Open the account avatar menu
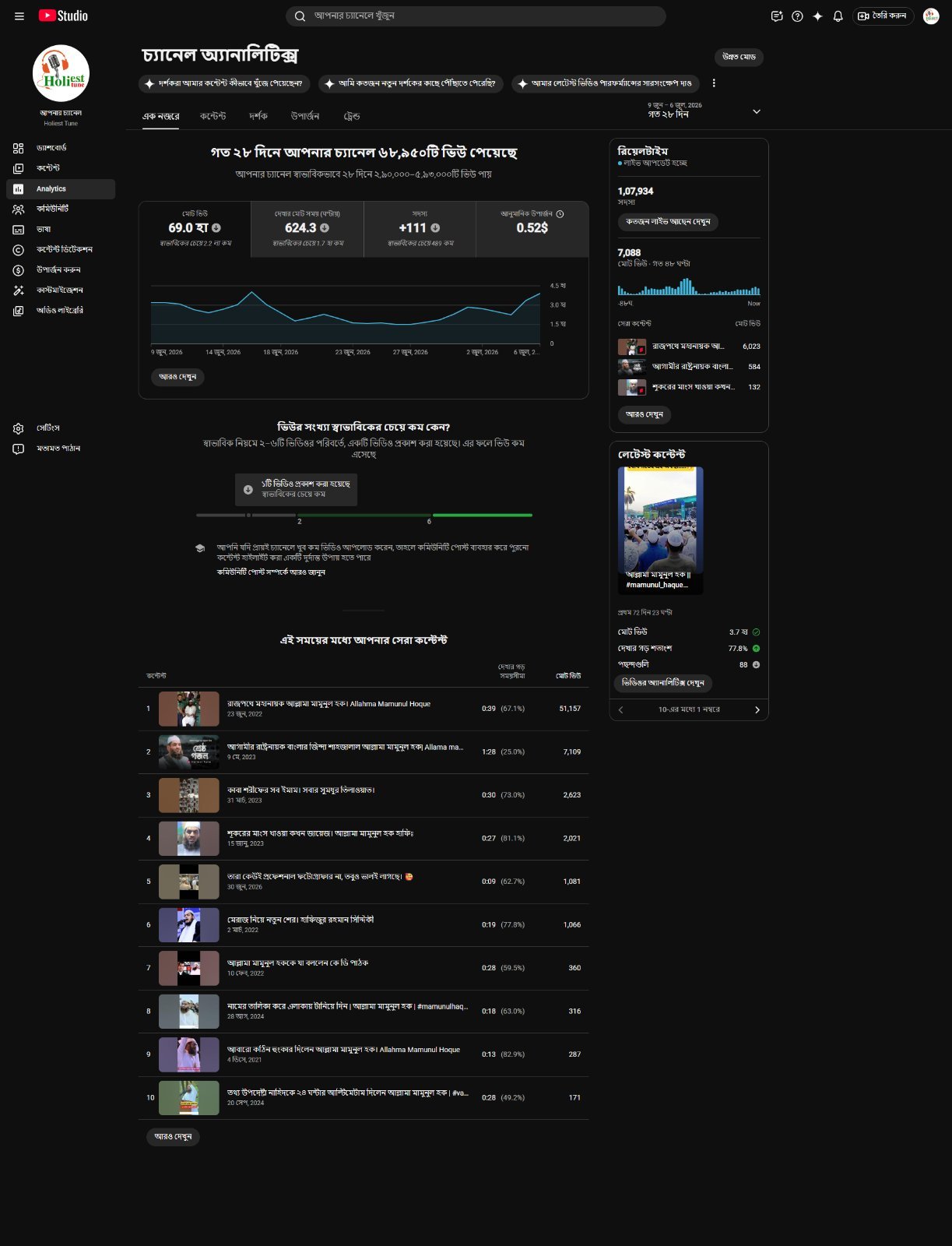This screenshot has height=1246, width=952. tap(931, 16)
